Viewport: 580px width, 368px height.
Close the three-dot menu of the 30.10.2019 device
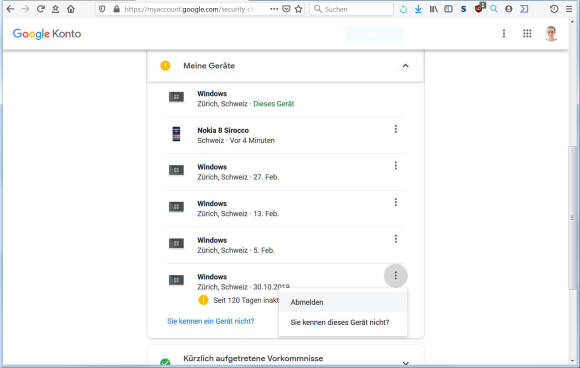coord(396,276)
